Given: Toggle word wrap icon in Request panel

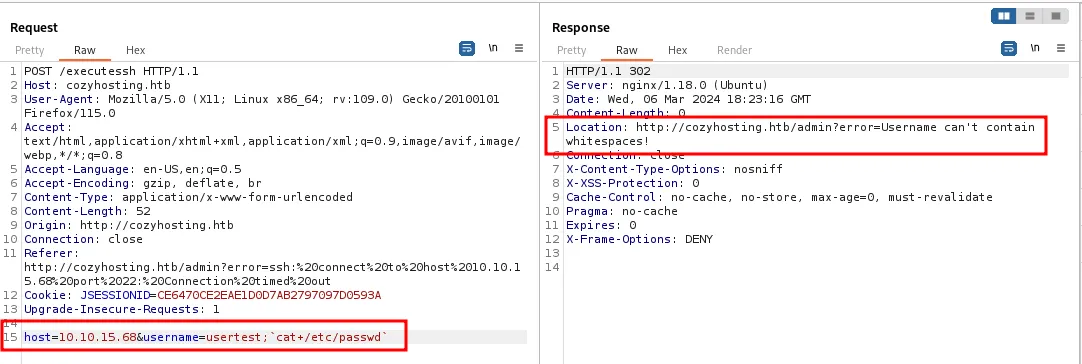Looking at the screenshot, I should coord(467,48).
